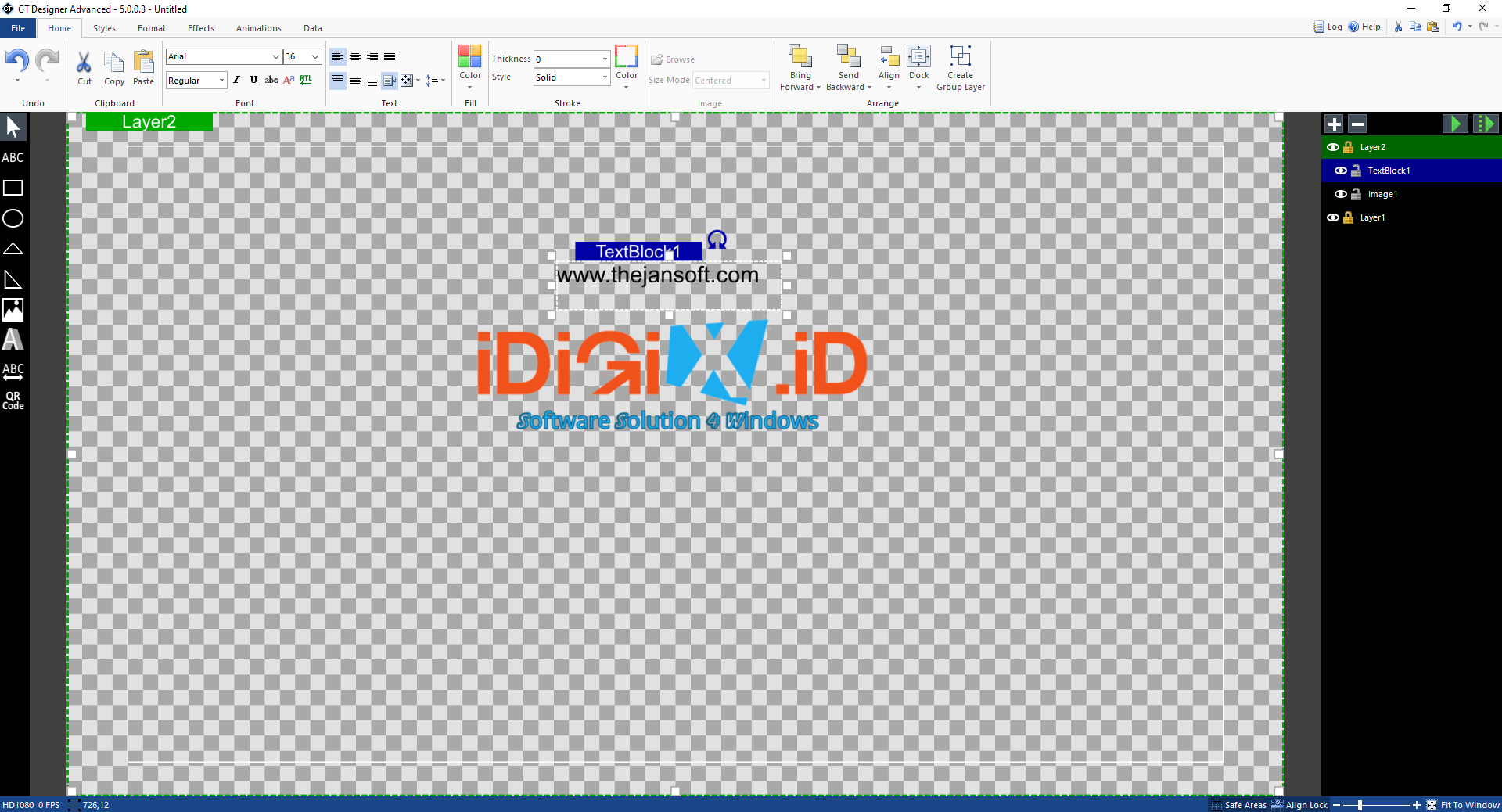Screen dimensions: 1502x812
Task: Choose the ellipse shape tool
Action: click(x=13, y=218)
